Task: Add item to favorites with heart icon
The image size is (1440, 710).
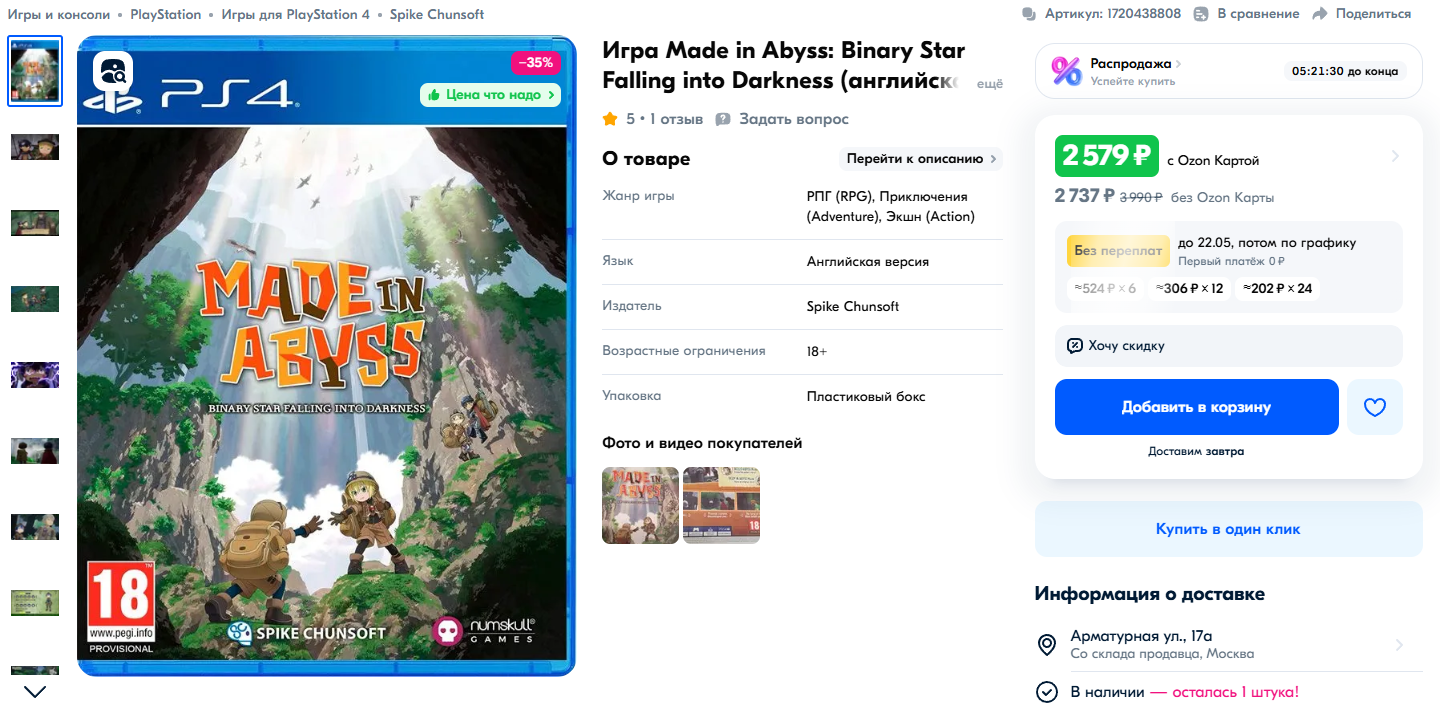Action: pos(1375,407)
